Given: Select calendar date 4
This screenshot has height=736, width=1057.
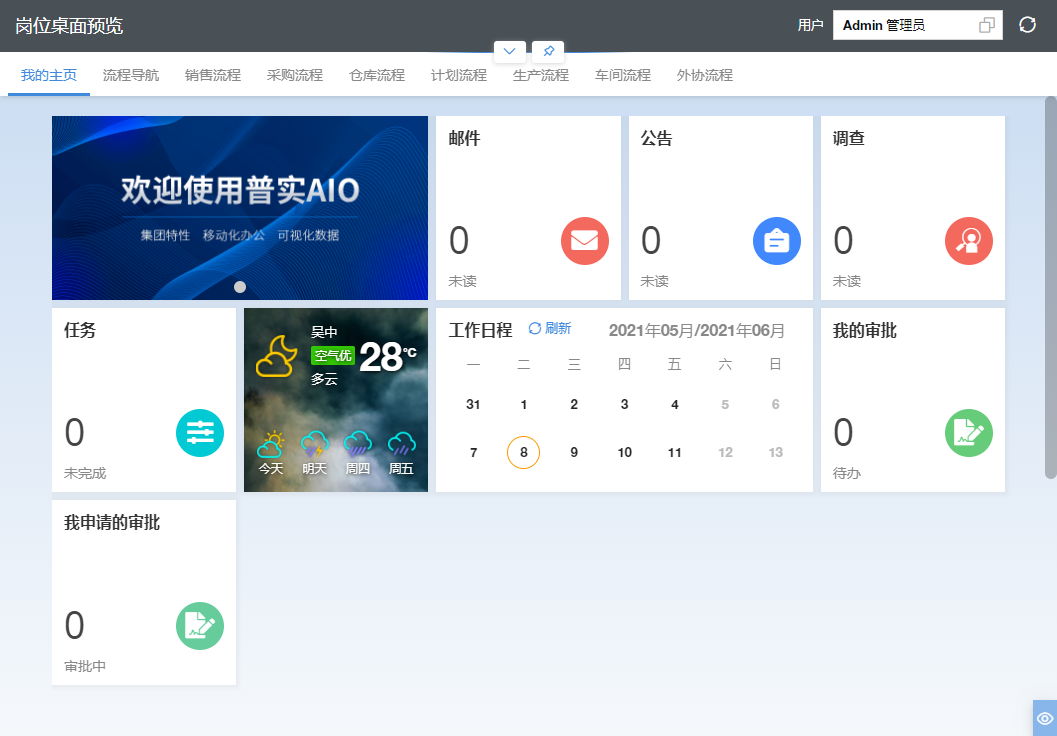Looking at the screenshot, I should point(675,404).
